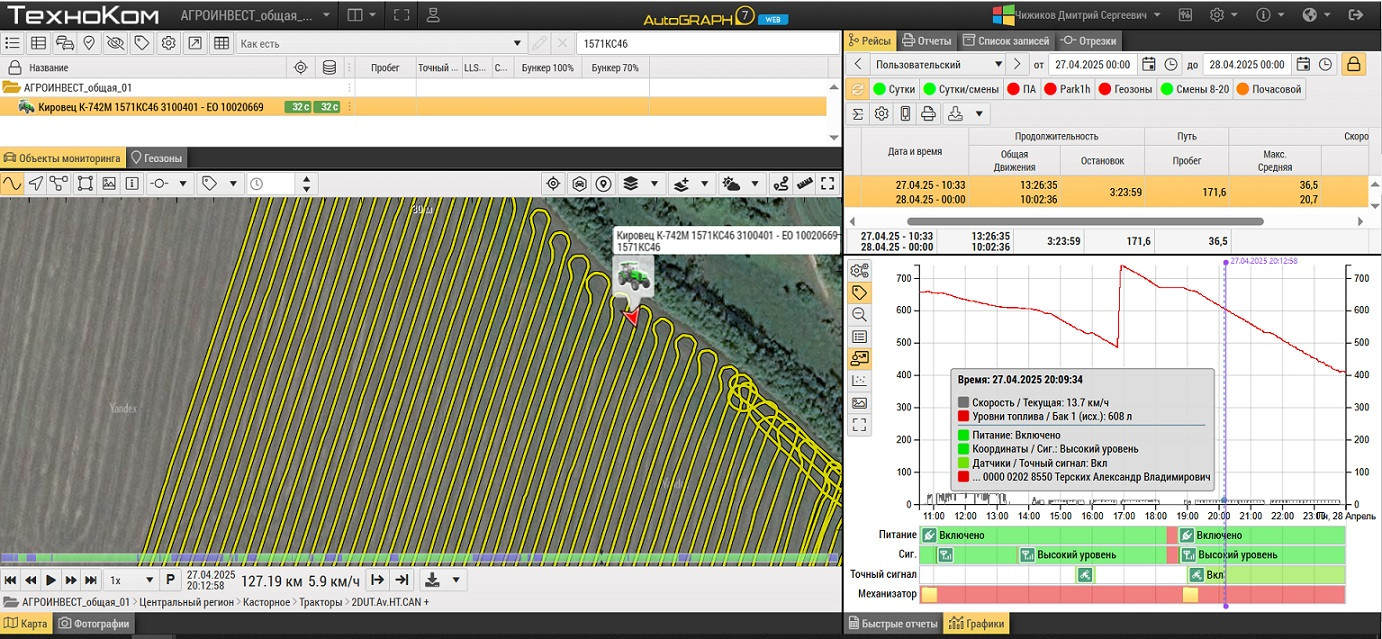Open the Как есть filter dropdown

click(381, 43)
